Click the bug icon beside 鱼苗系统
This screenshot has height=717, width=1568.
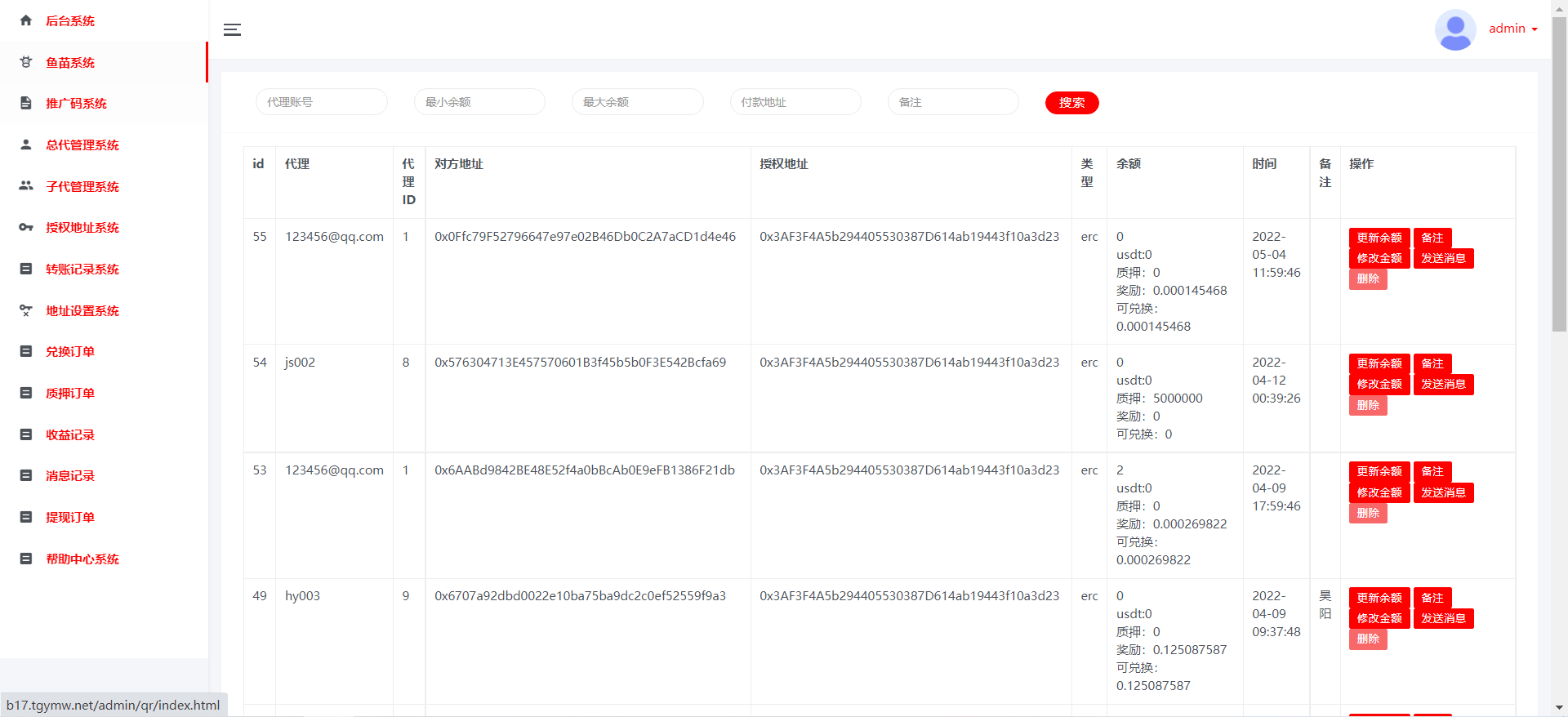(26, 62)
